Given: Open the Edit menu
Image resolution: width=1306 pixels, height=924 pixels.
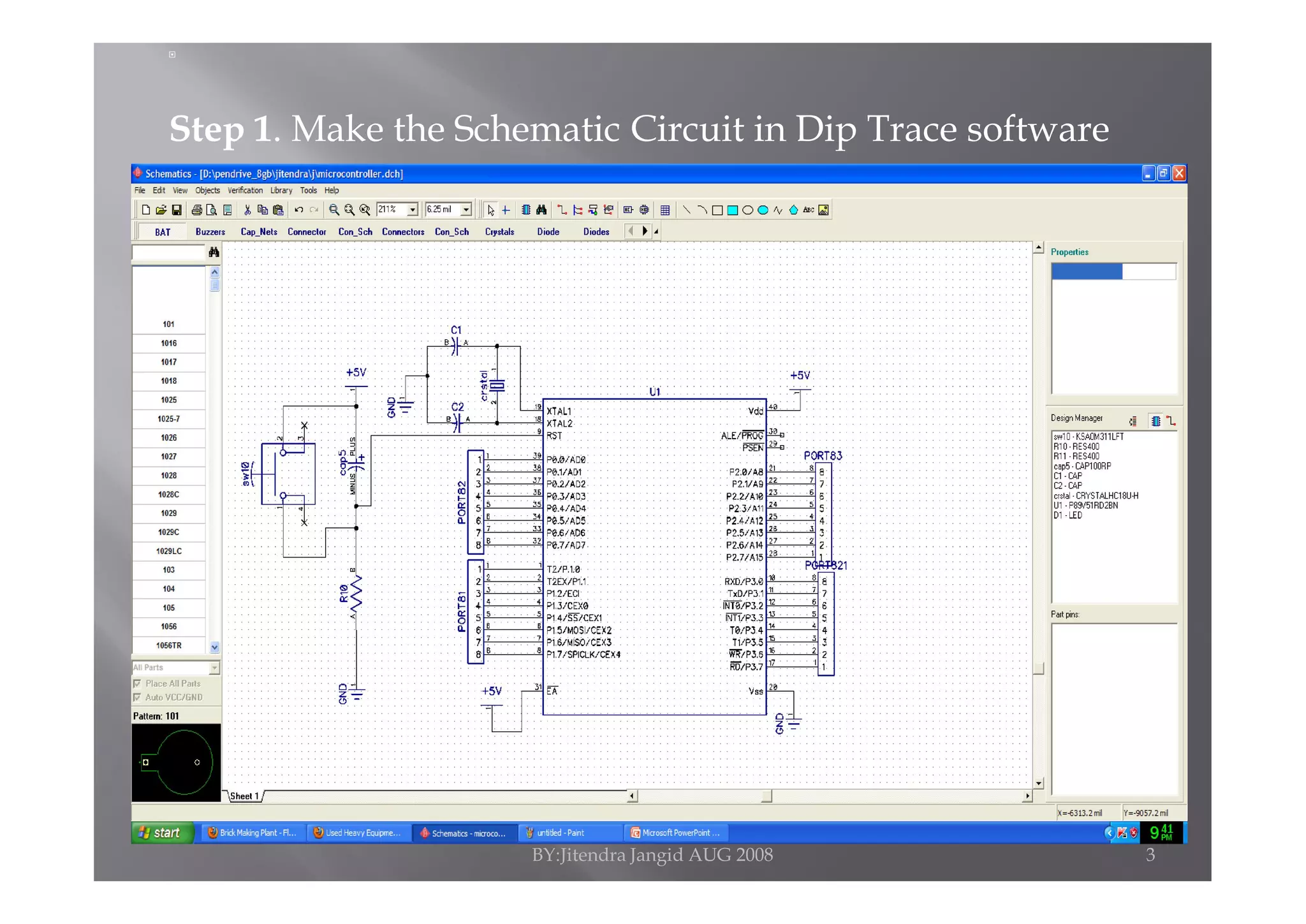Looking at the screenshot, I should click(159, 191).
